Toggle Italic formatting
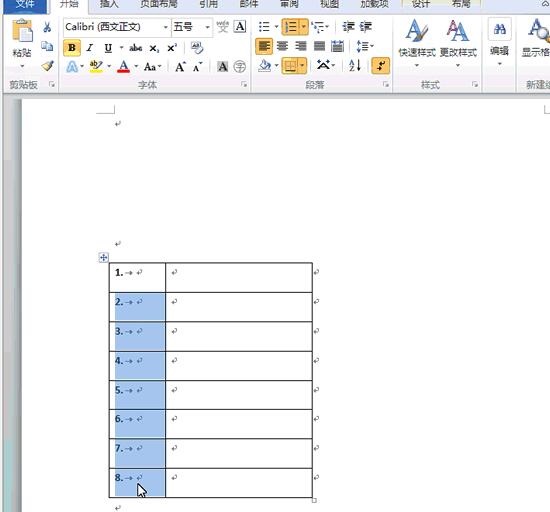The height and width of the screenshot is (512, 550). pos(90,48)
